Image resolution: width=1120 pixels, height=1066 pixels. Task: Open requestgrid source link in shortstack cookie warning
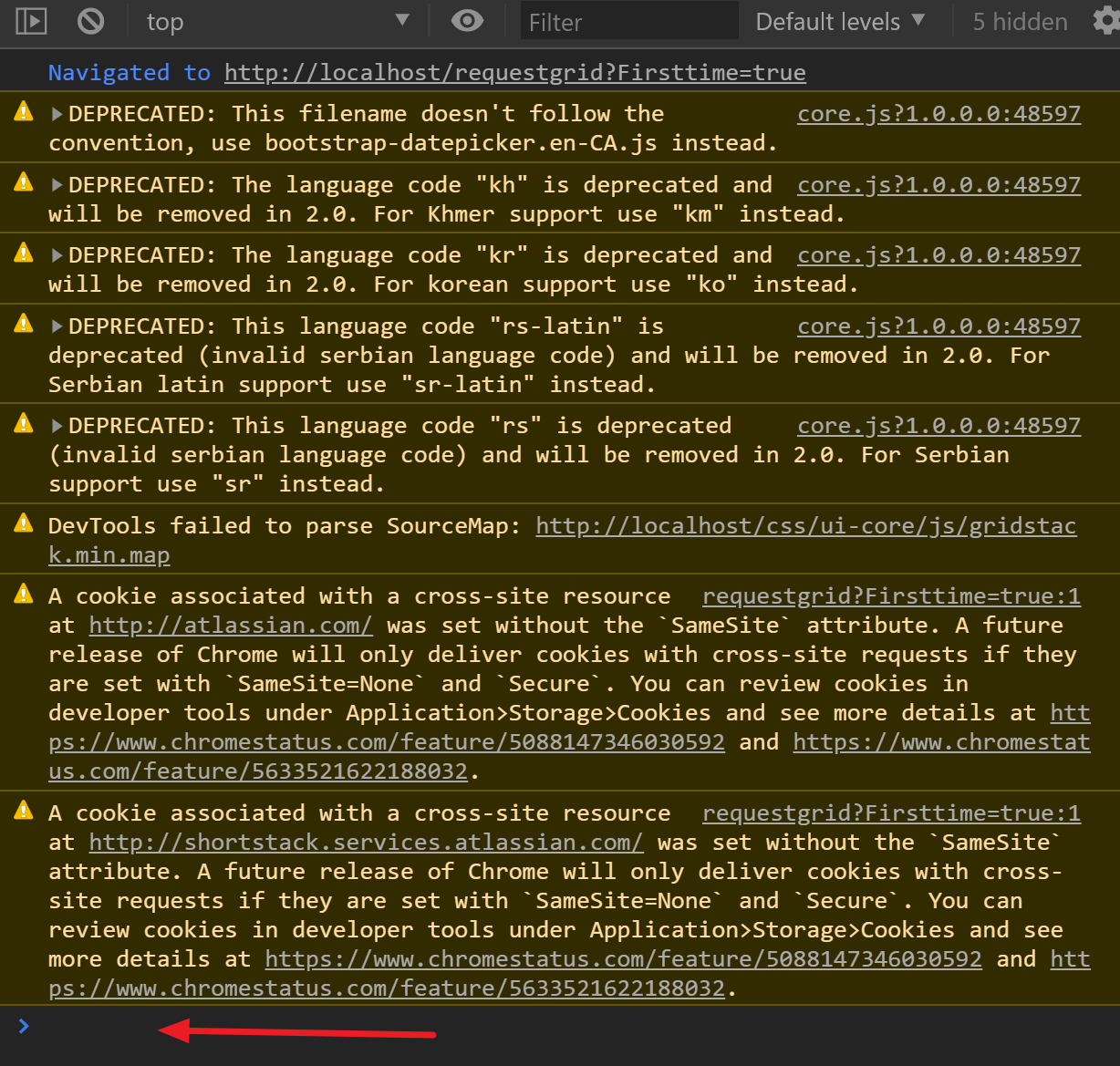coord(891,813)
